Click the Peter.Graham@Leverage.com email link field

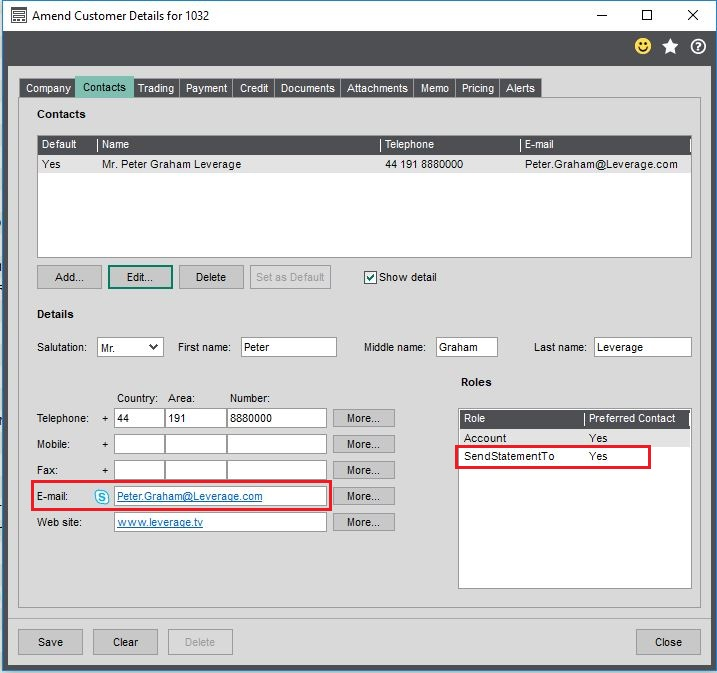click(x=190, y=496)
